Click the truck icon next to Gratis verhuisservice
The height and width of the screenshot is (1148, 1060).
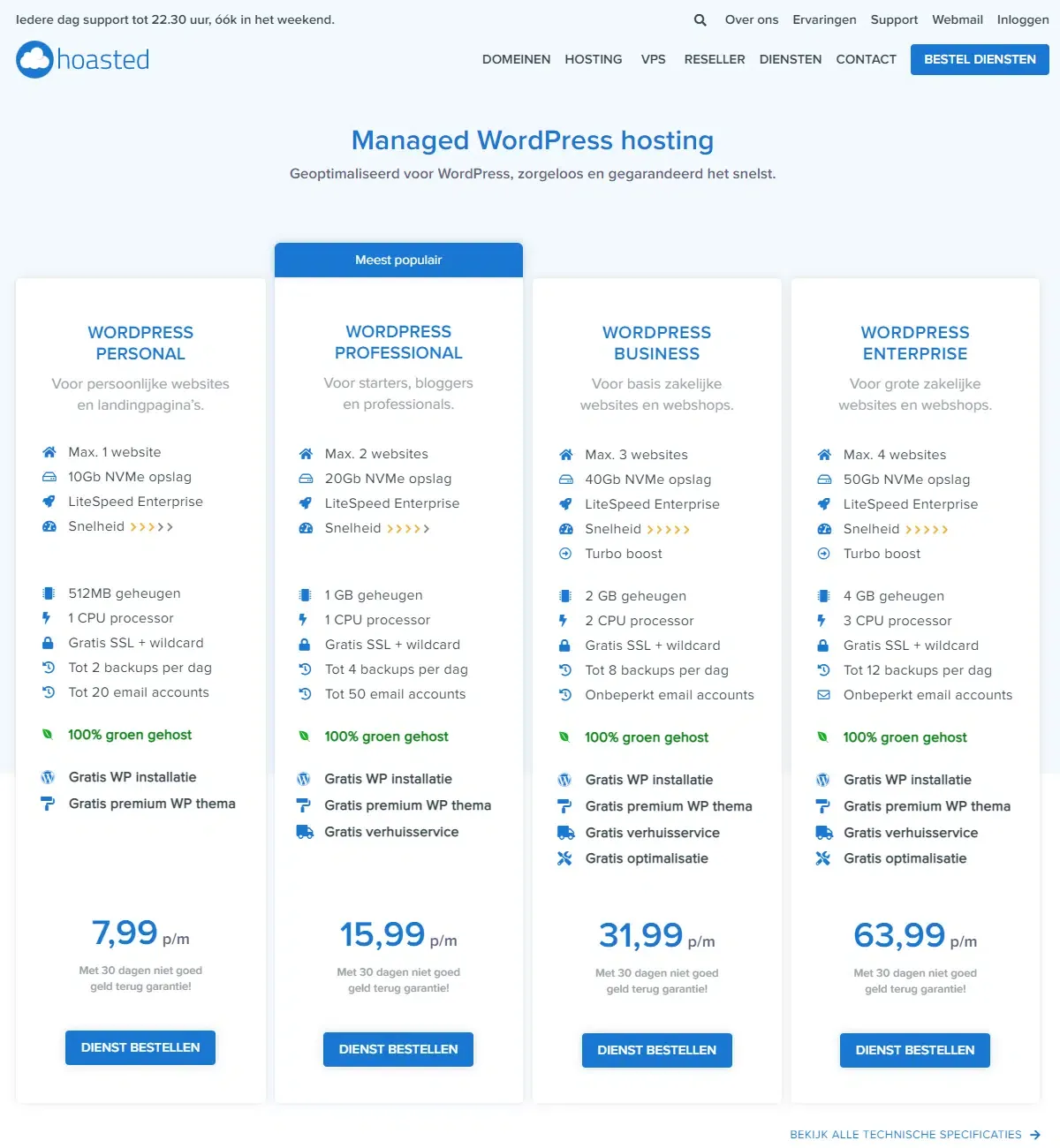[305, 831]
